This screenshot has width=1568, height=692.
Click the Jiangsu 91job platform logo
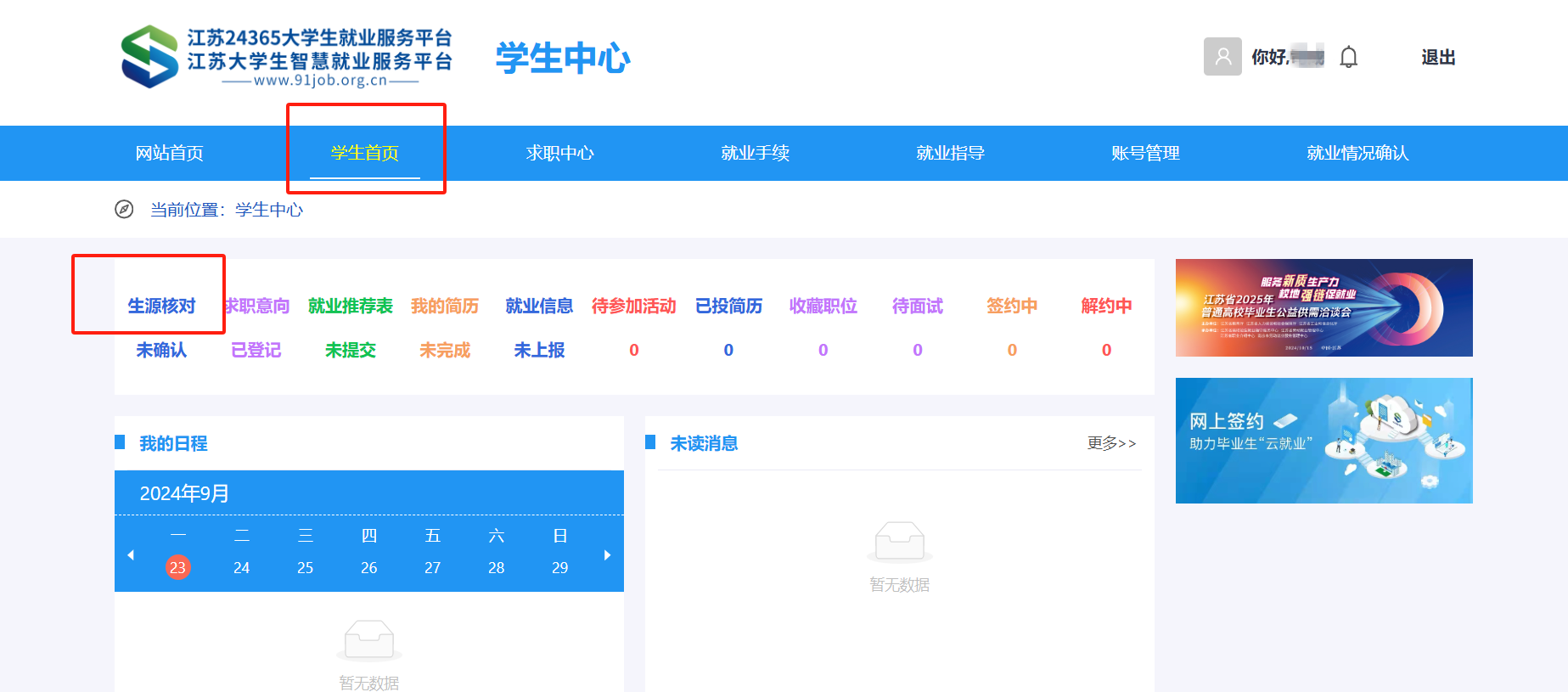click(287, 56)
